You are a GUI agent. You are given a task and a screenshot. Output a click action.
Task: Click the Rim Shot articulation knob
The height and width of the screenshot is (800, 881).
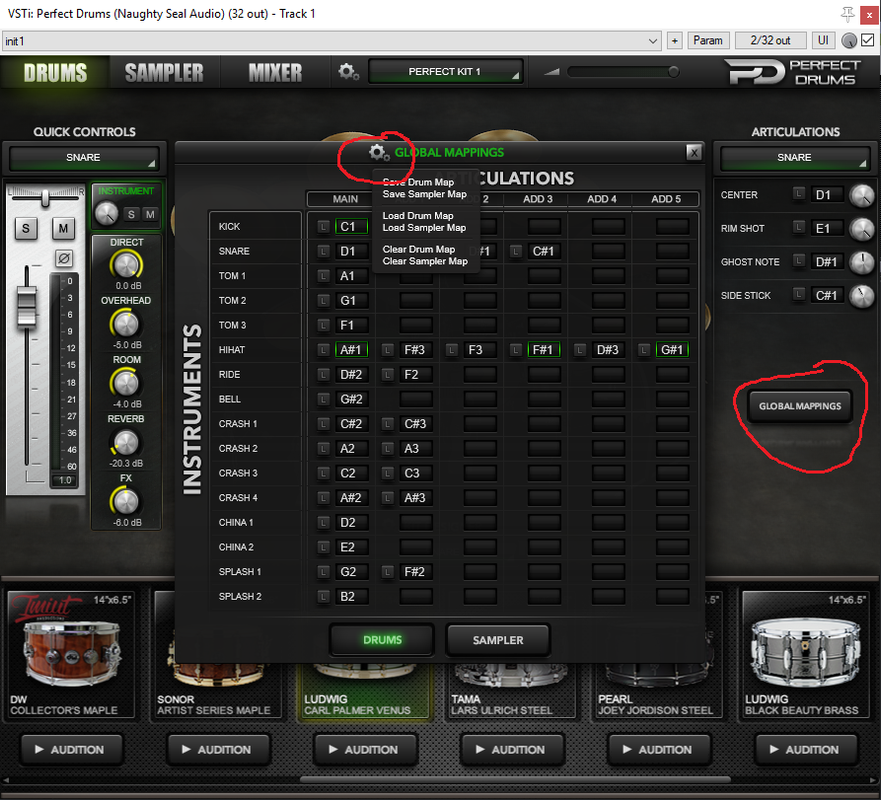pyautogui.click(x=862, y=229)
